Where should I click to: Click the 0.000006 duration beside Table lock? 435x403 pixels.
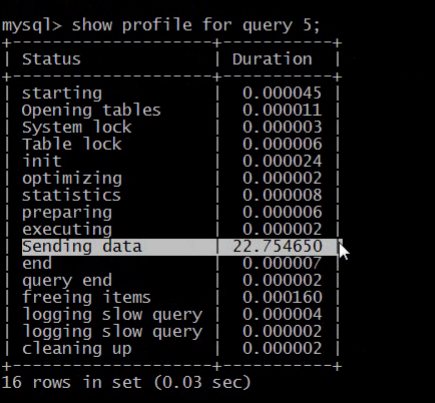click(x=282, y=144)
